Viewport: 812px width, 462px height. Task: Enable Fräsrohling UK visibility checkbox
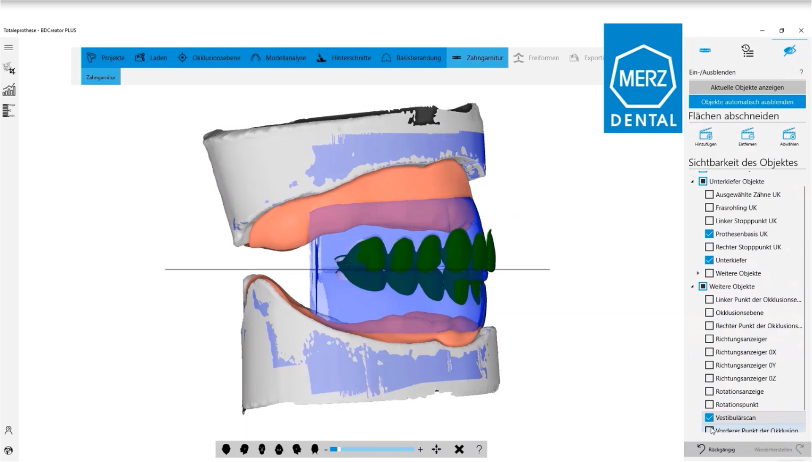tap(709, 207)
